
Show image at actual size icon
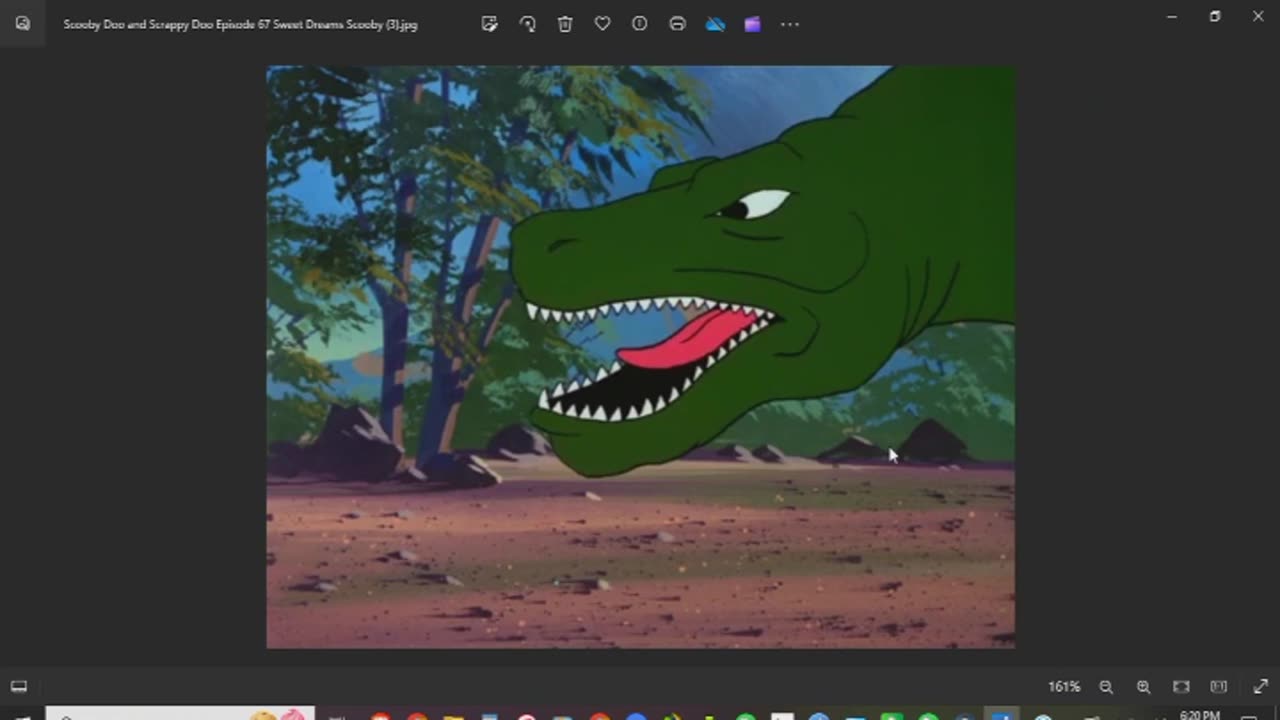[1218, 687]
